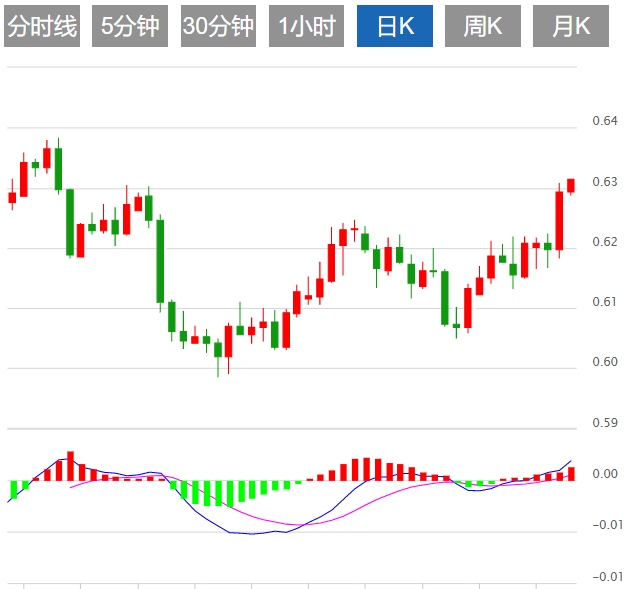
Task: Click the large red candle rising from 0.62 to 0.63
Action: pyautogui.click(x=559, y=220)
